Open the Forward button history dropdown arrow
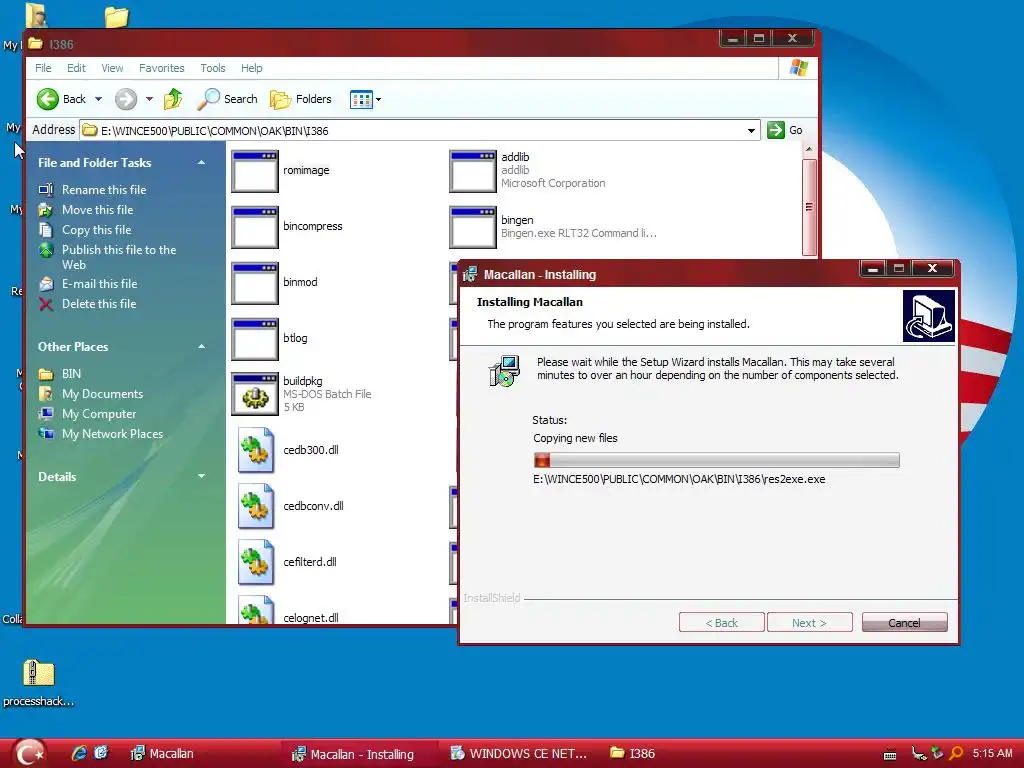This screenshot has height=768, width=1024. (x=149, y=99)
